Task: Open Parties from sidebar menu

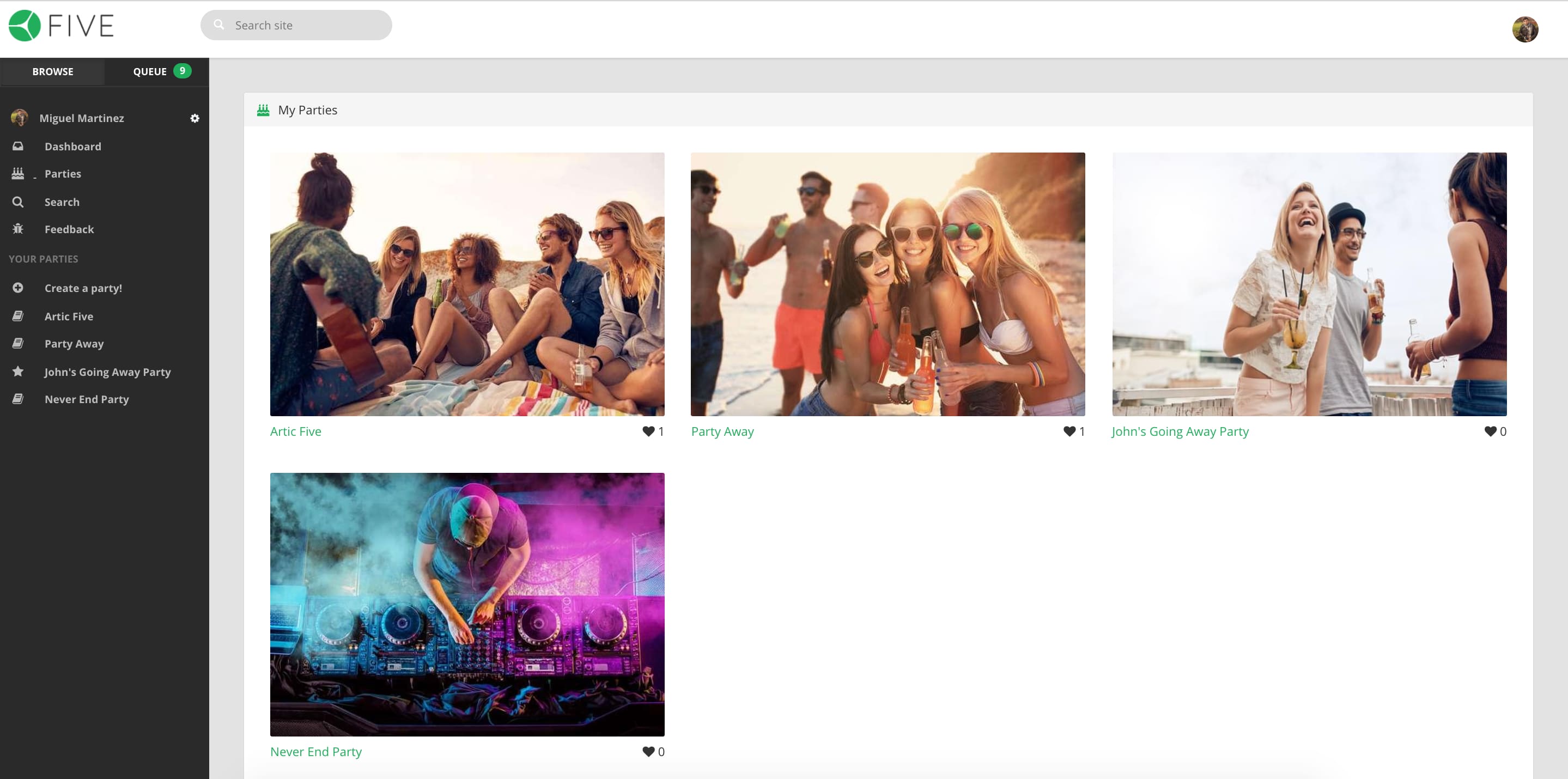Action: (x=63, y=173)
